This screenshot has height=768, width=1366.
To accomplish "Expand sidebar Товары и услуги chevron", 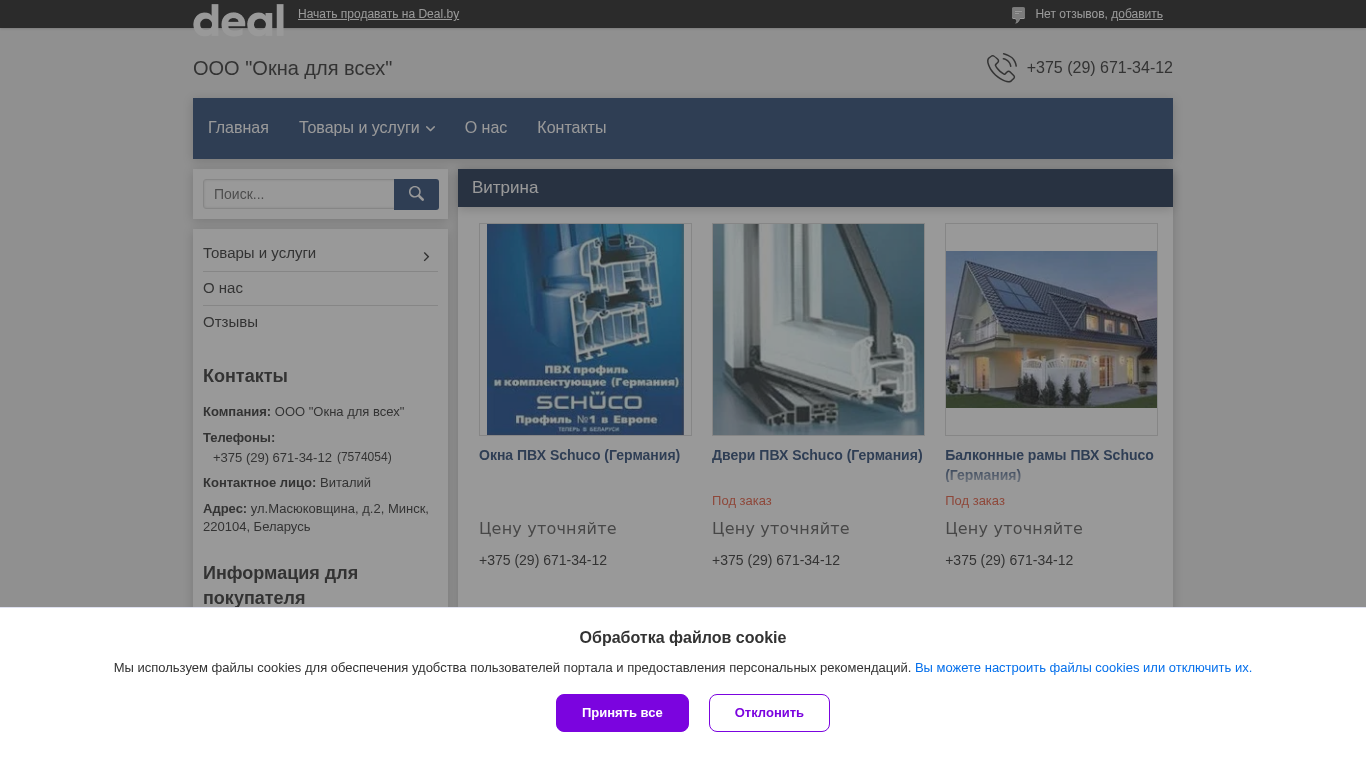I will click(x=426, y=256).
